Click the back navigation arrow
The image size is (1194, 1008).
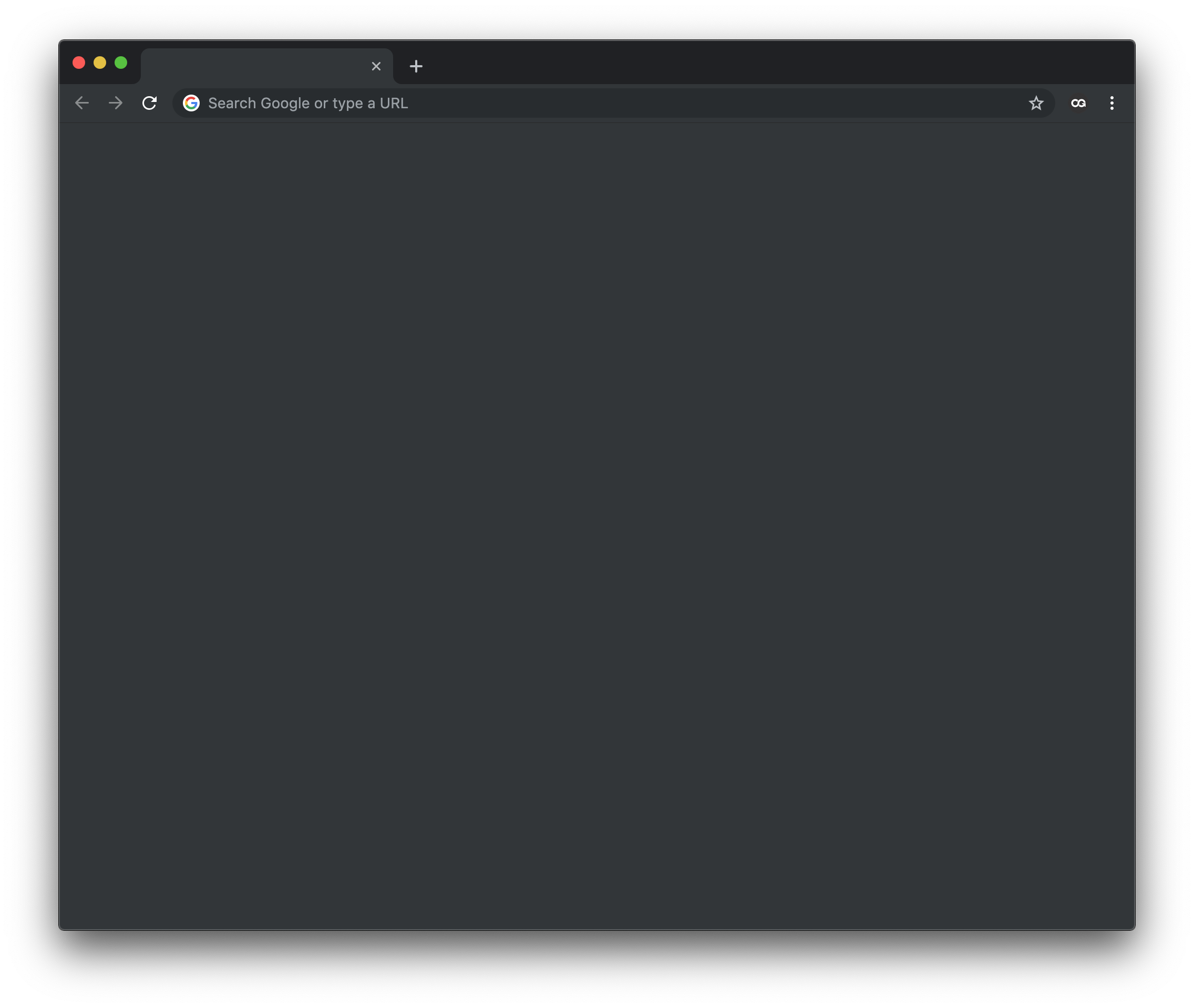pos(83,103)
